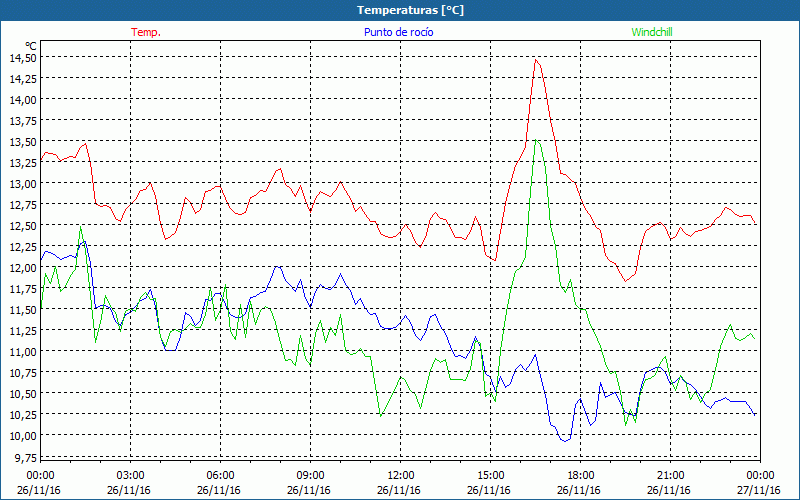Click the 9,75 y-axis value
The width and height of the screenshot is (800, 500).
point(25,458)
